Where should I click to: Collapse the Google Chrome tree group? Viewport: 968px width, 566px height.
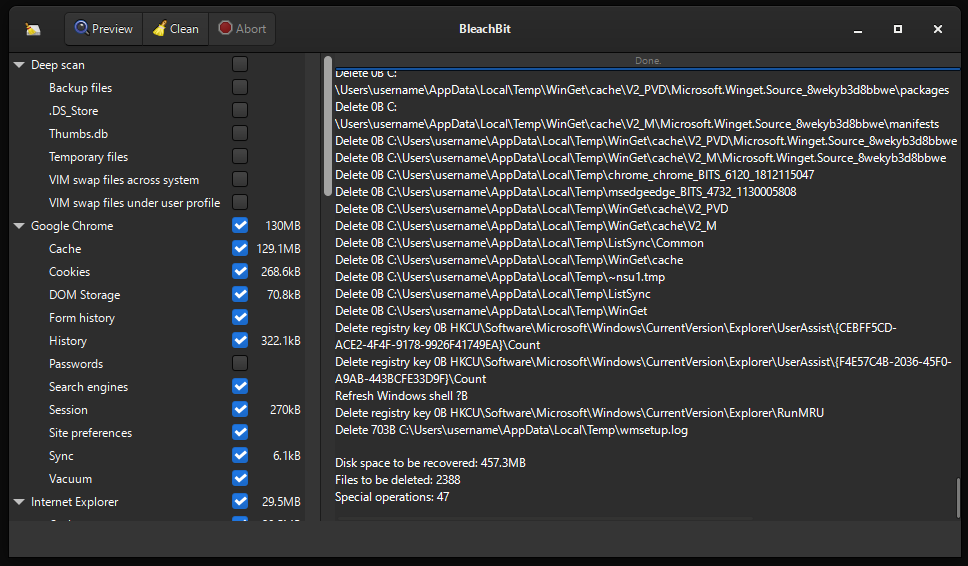coord(19,226)
